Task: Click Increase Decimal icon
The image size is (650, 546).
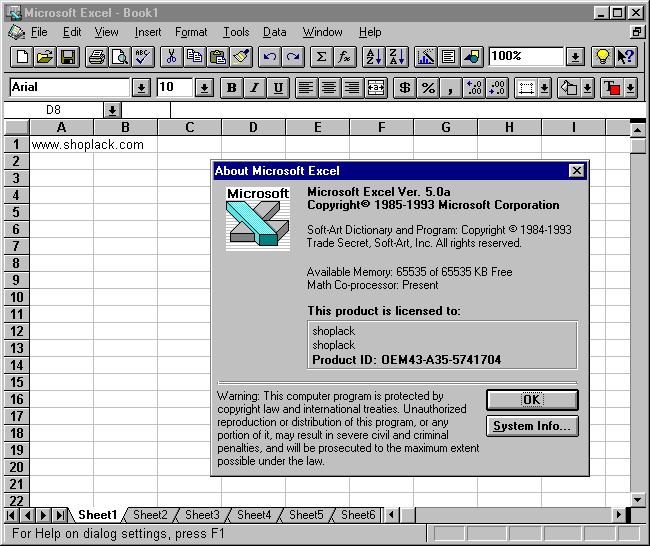Action: point(475,88)
